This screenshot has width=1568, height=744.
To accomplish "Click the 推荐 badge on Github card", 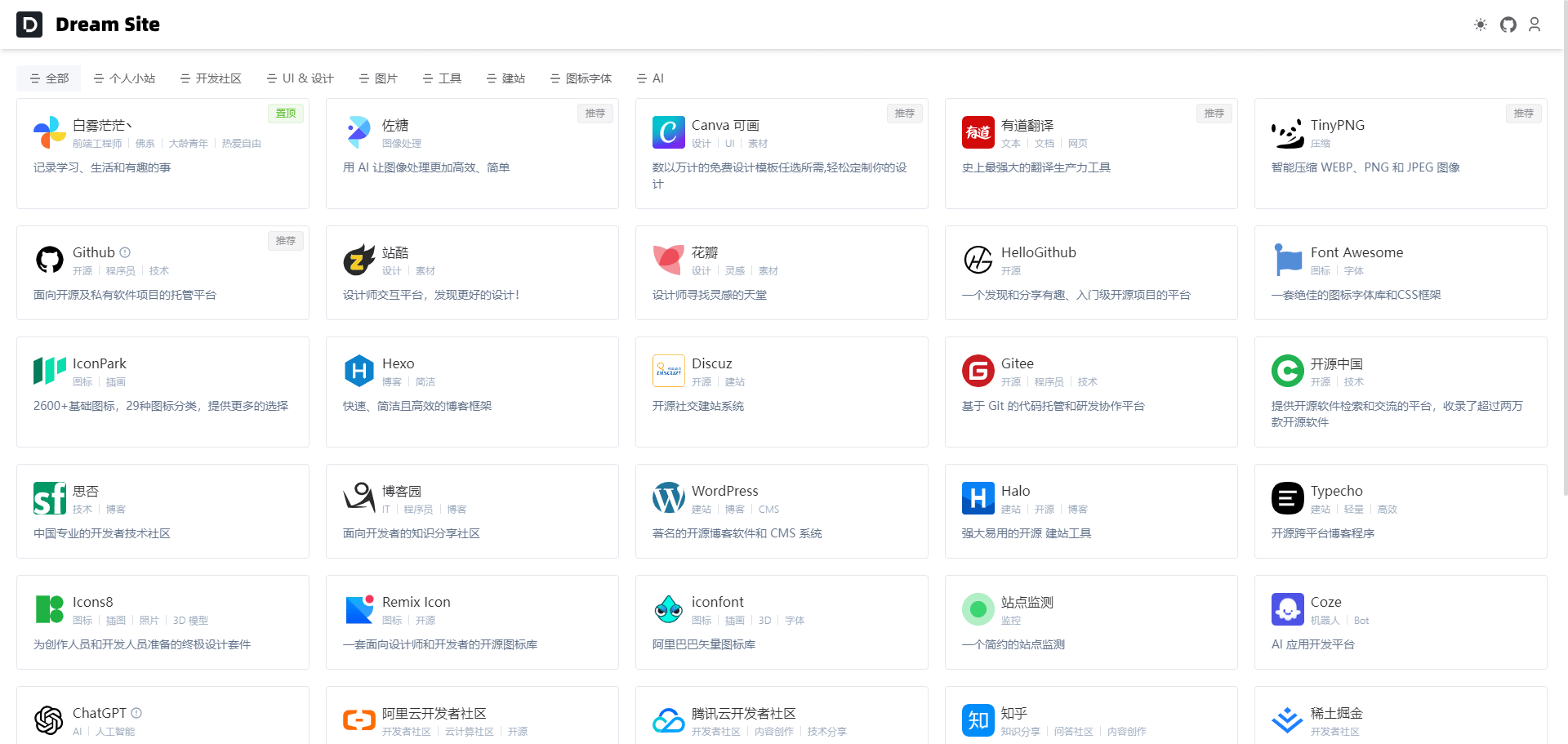I will tap(286, 241).
